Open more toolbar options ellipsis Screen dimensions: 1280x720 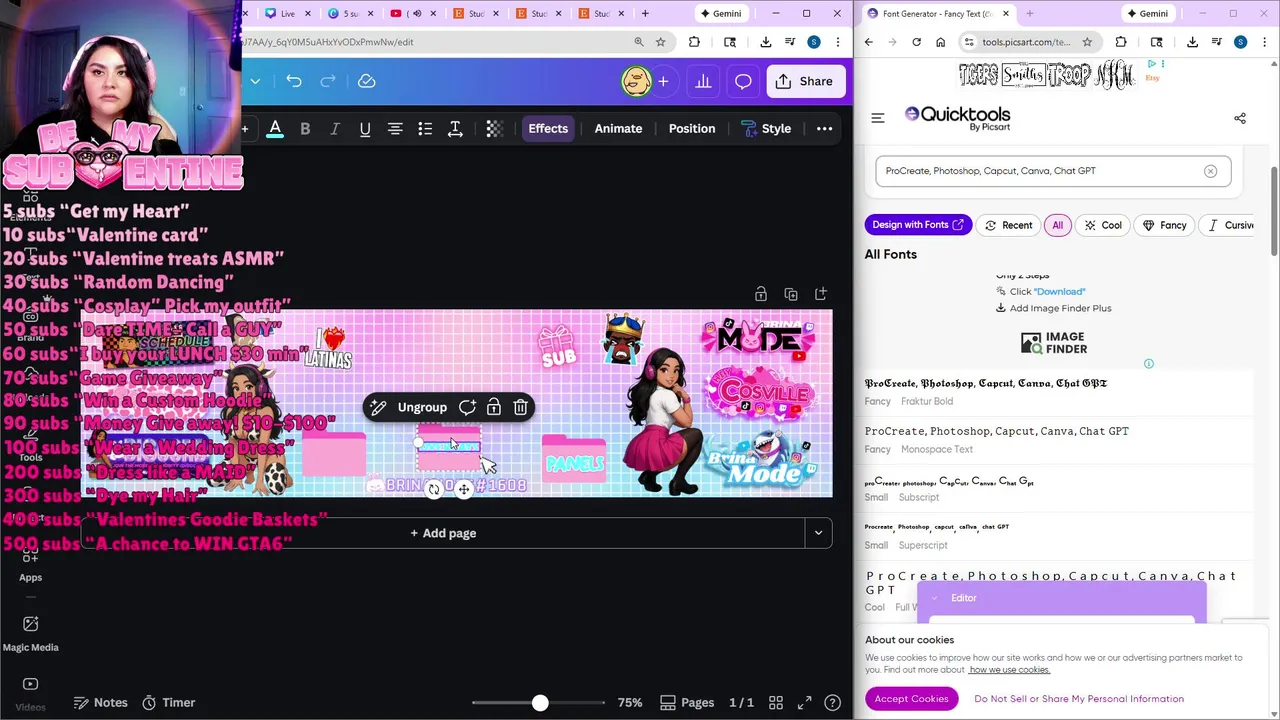point(824,128)
